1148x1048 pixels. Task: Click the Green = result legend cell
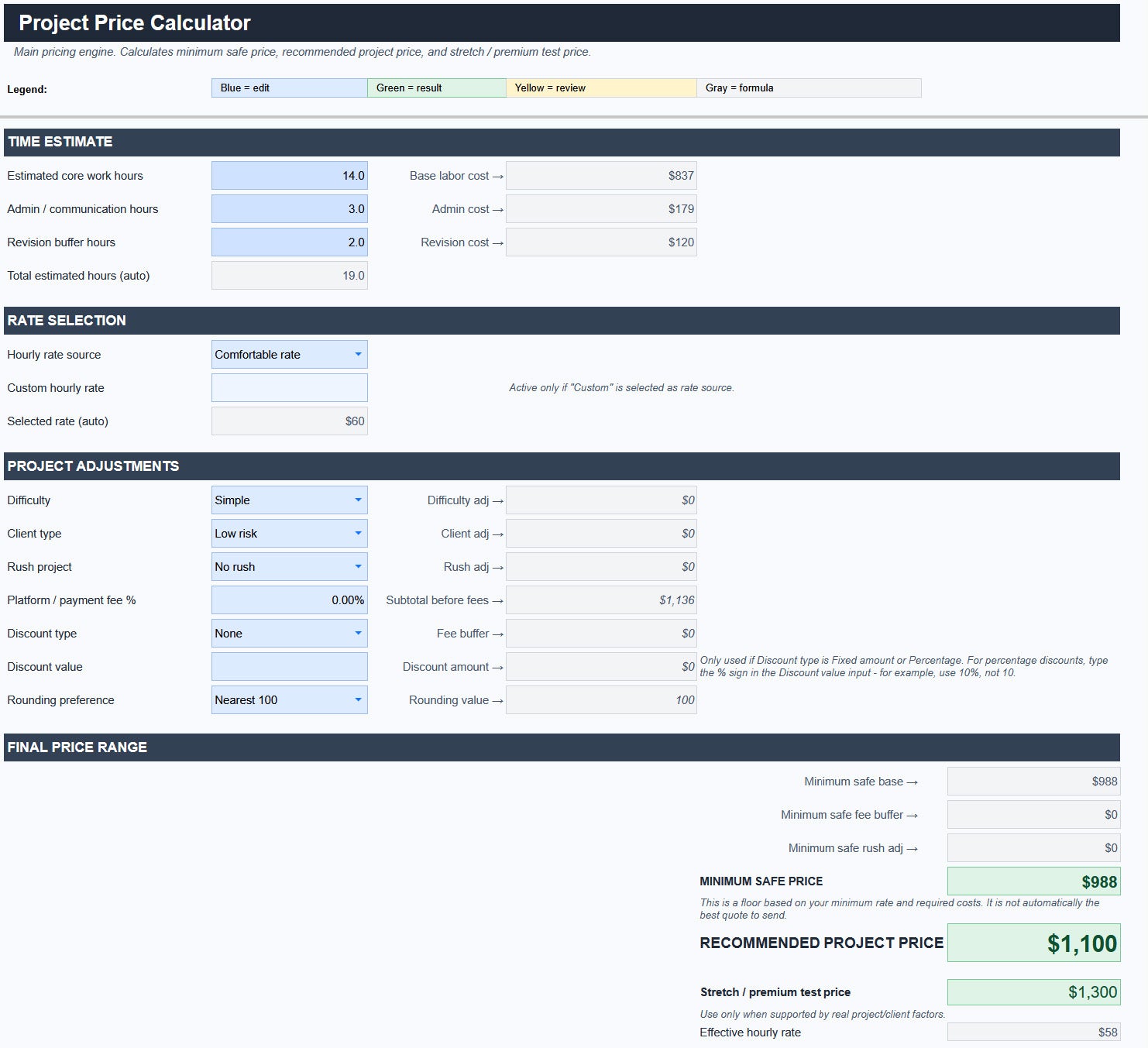pos(436,88)
